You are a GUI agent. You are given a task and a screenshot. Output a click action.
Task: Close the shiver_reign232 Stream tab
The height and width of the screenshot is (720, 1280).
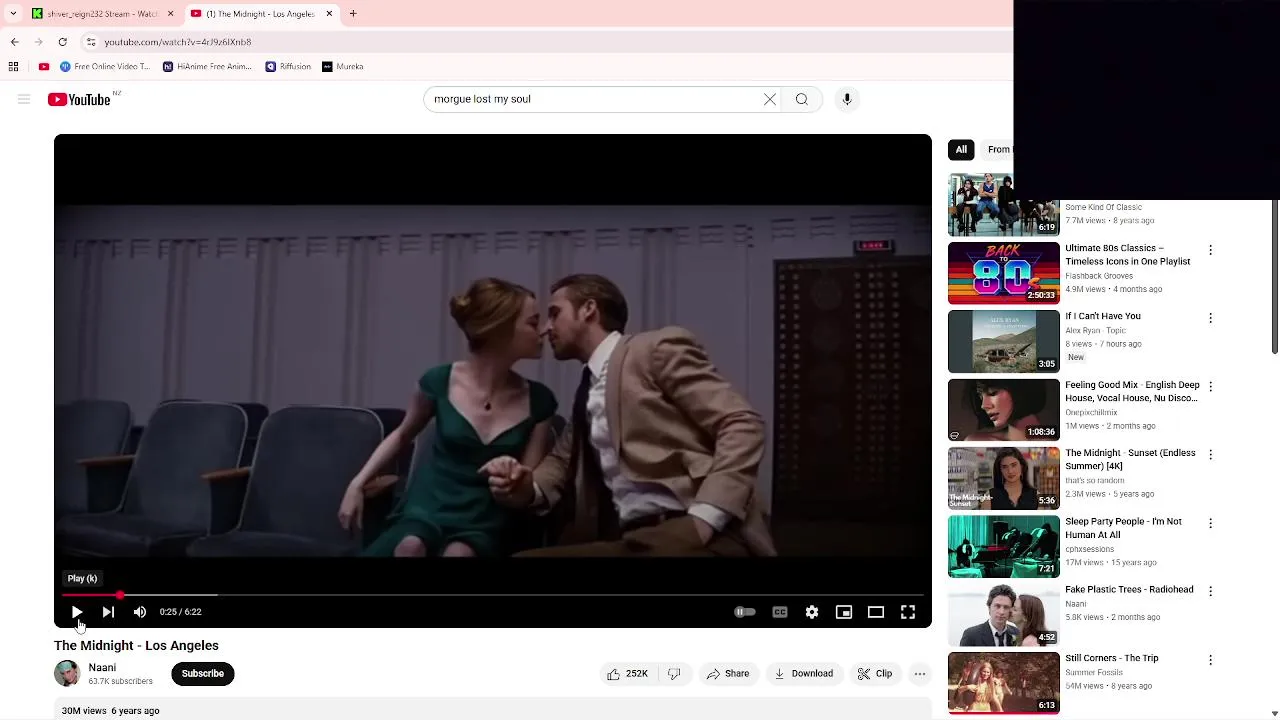pos(170,14)
